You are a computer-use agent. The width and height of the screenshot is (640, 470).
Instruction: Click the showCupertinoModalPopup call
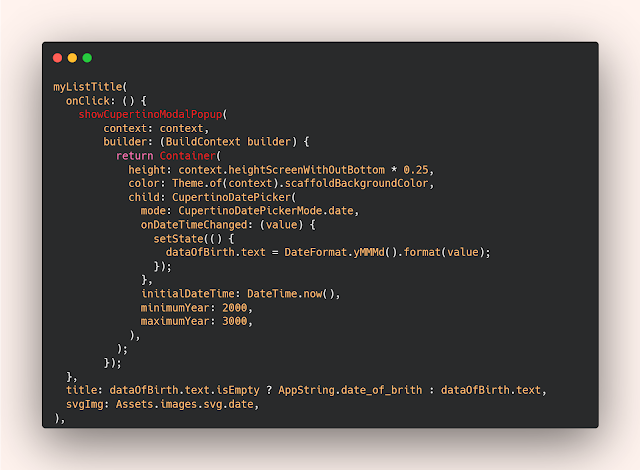click(x=151, y=114)
